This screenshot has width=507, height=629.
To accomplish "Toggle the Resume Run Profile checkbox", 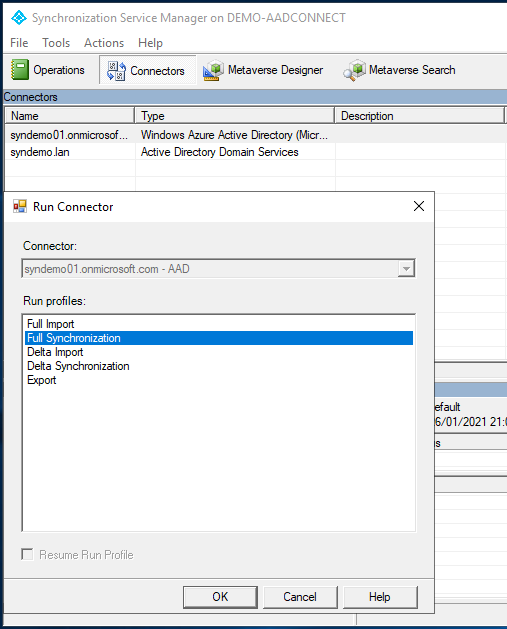I will click(x=27, y=554).
